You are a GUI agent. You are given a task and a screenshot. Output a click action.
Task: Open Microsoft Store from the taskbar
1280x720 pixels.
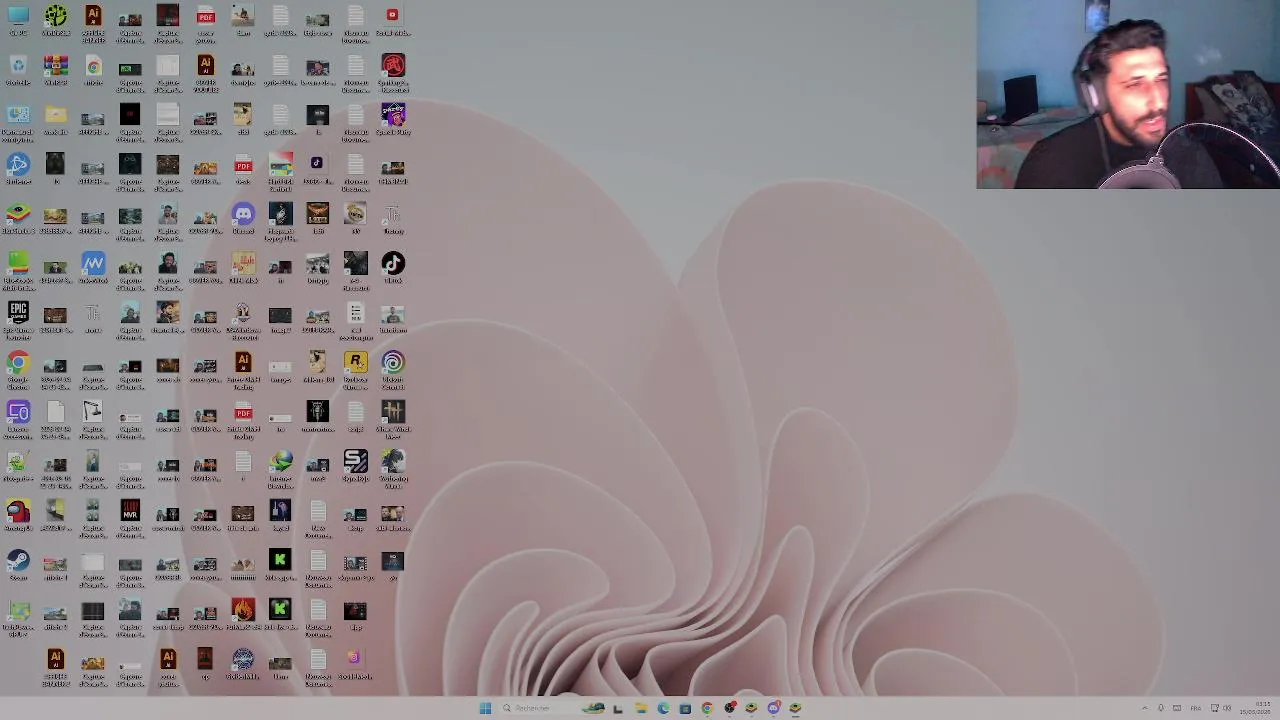[685, 708]
